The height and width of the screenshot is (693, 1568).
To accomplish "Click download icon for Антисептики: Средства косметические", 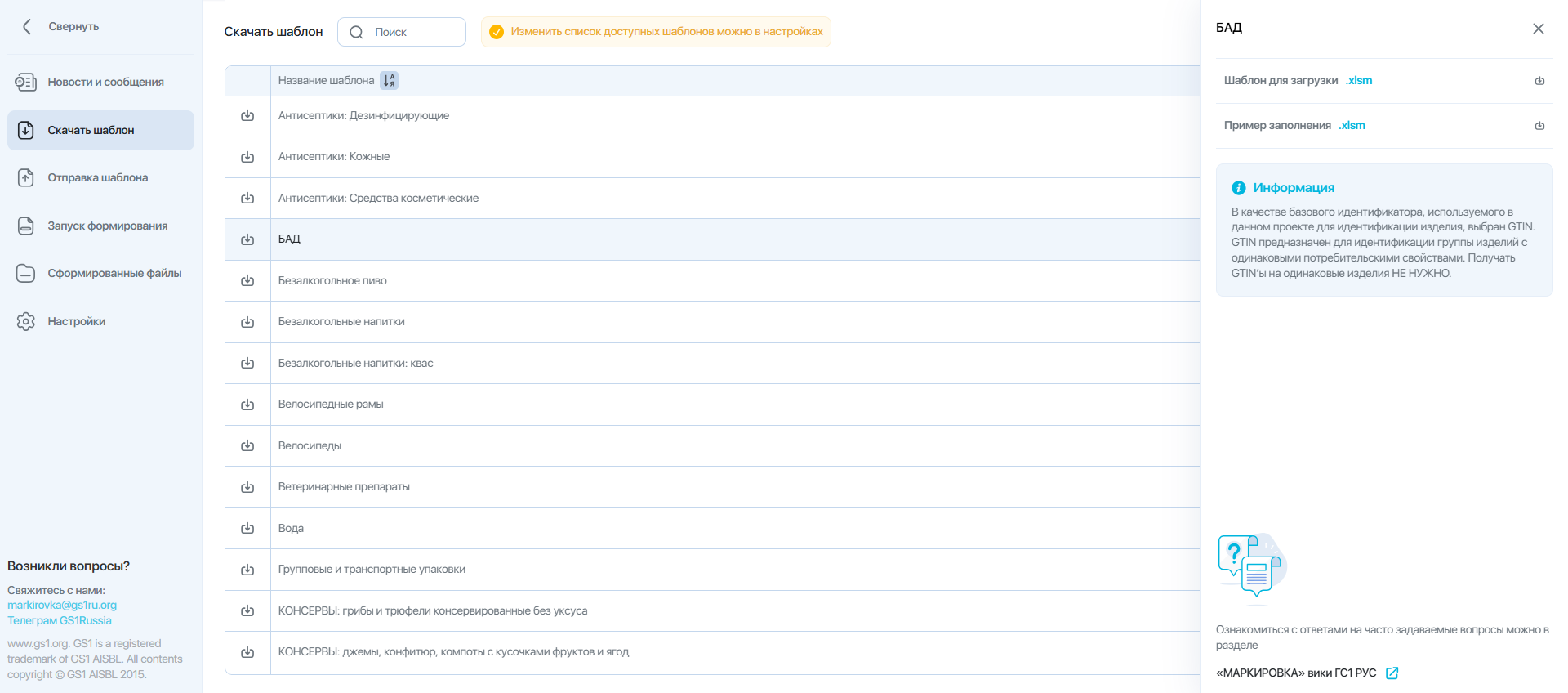I will [247, 199].
